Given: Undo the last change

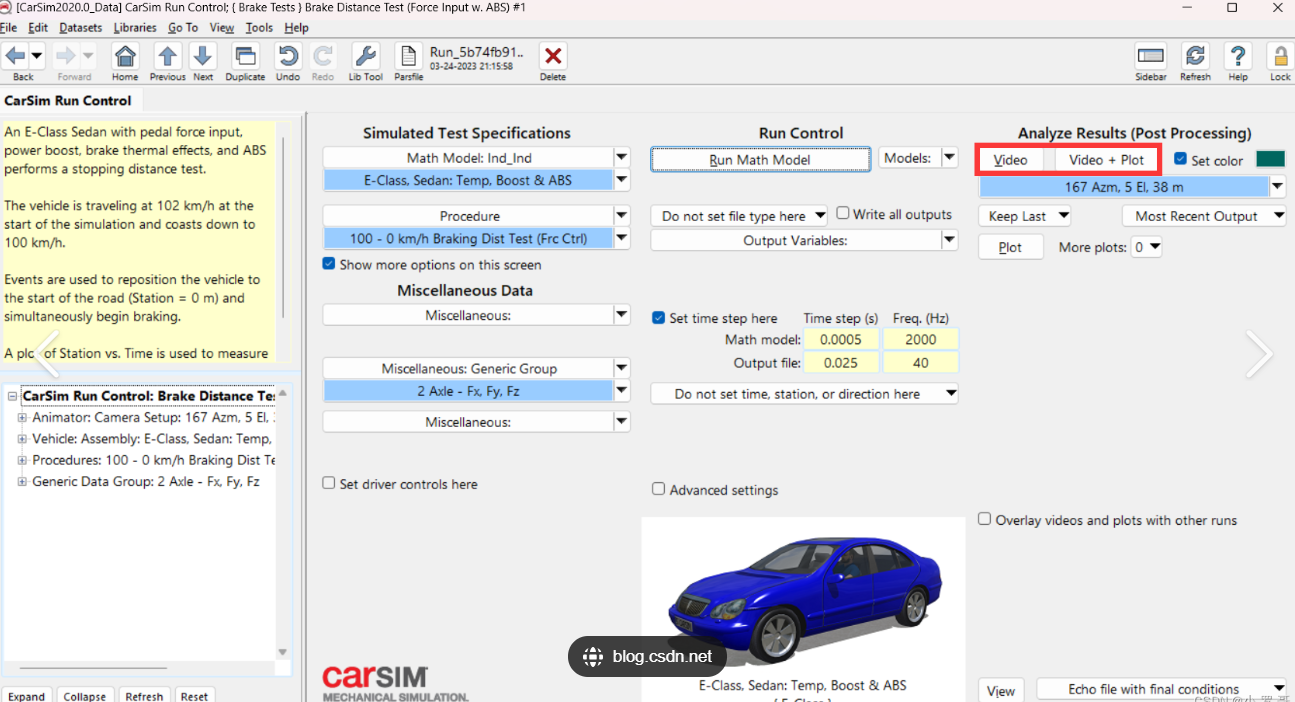Looking at the screenshot, I should (288, 56).
